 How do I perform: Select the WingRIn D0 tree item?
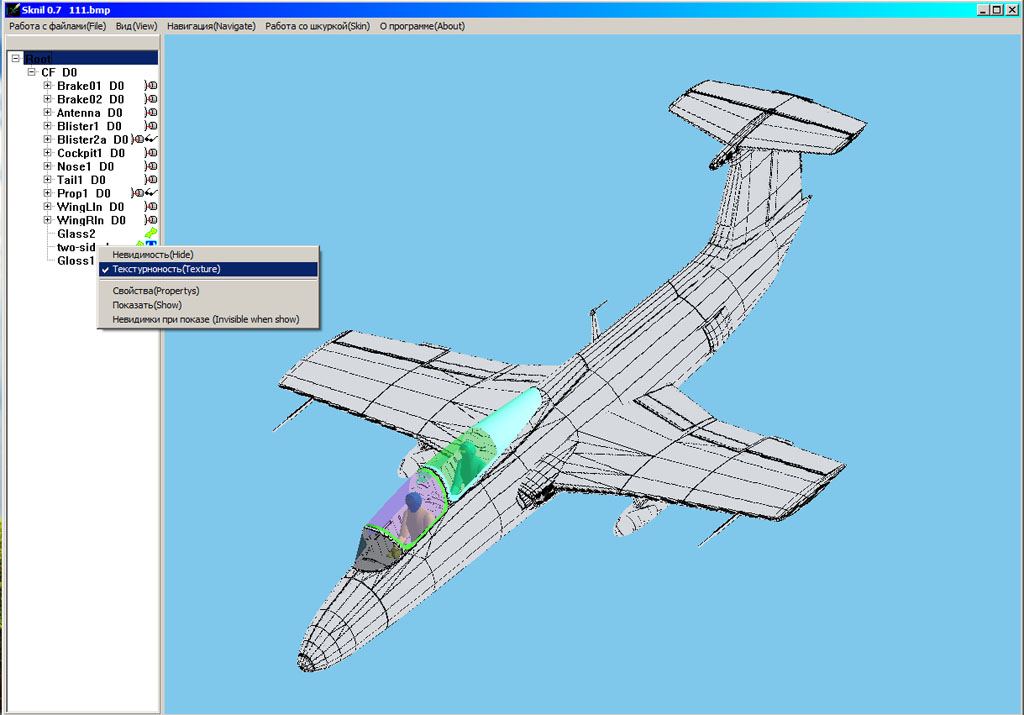(x=91, y=221)
